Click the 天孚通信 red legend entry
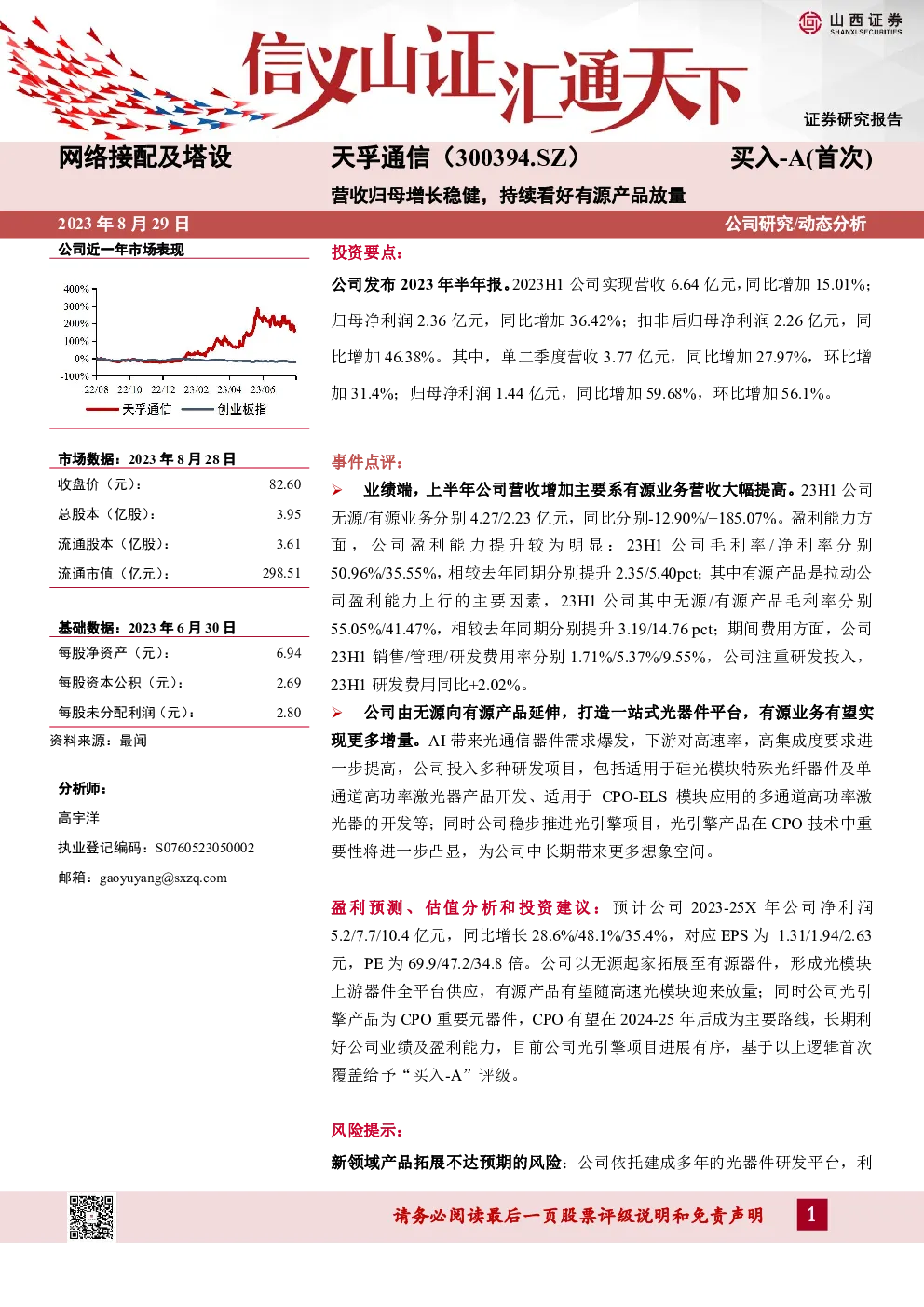Screen dimensions: 924x1307 click(129, 409)
